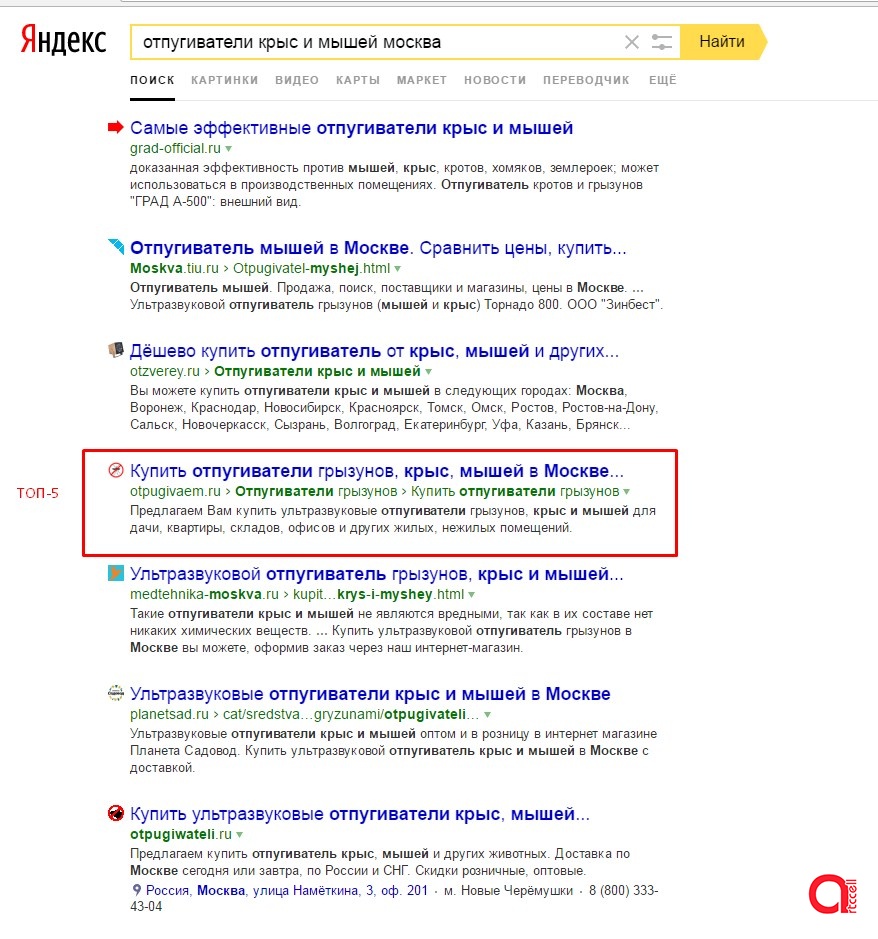Click the Moskva.tiu.ru domain link

coord(174,268)
